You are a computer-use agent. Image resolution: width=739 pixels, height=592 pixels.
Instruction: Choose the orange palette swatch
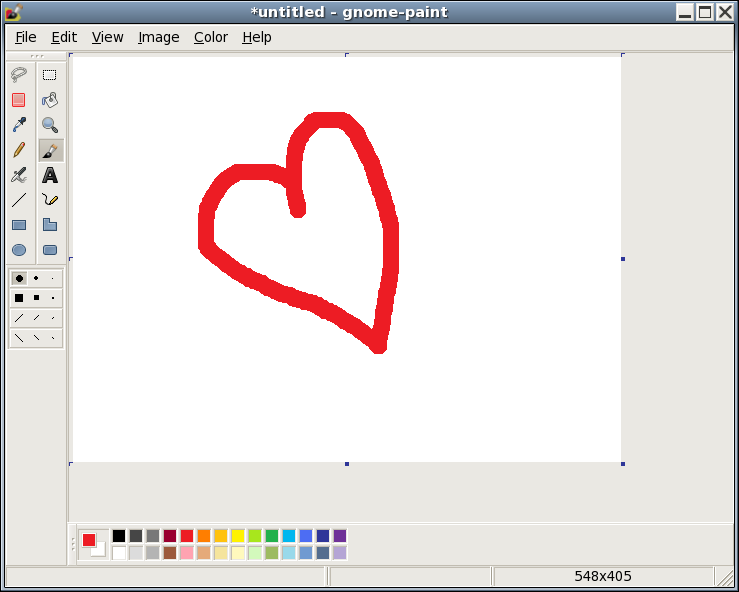click(x=204, y=536)
